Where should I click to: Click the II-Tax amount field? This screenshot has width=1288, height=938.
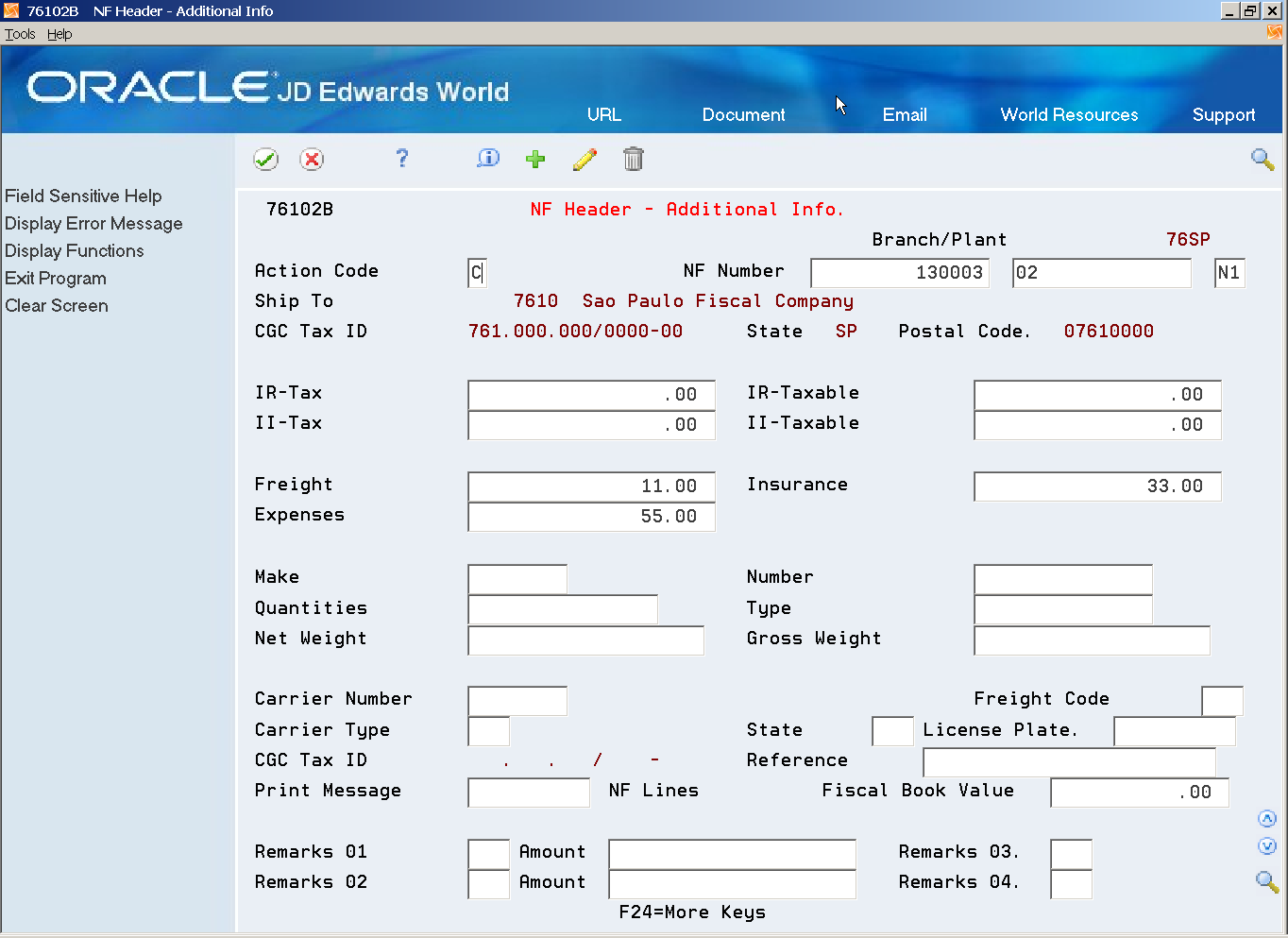pos(591,425)
